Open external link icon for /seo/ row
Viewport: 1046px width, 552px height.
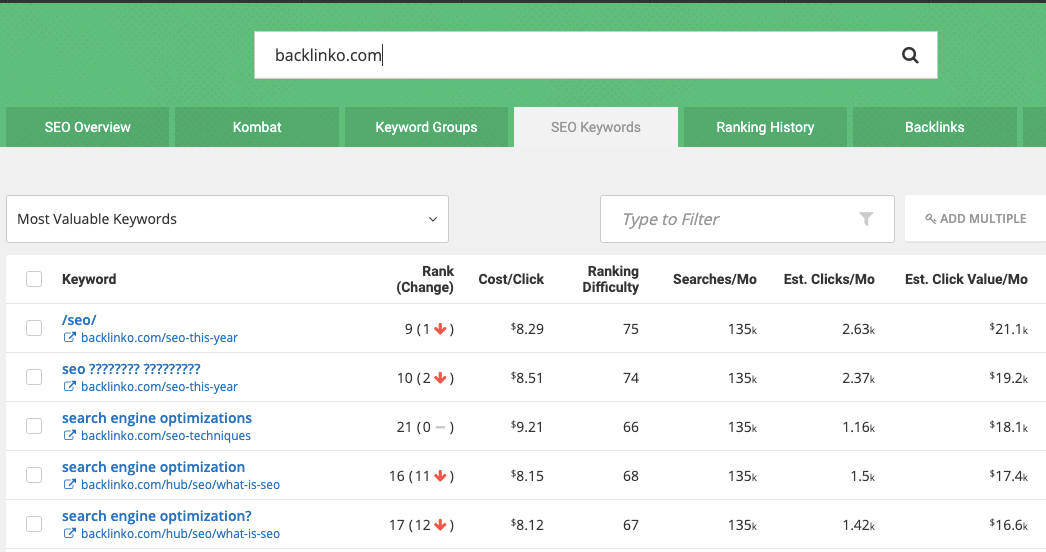tap(69, 338)
